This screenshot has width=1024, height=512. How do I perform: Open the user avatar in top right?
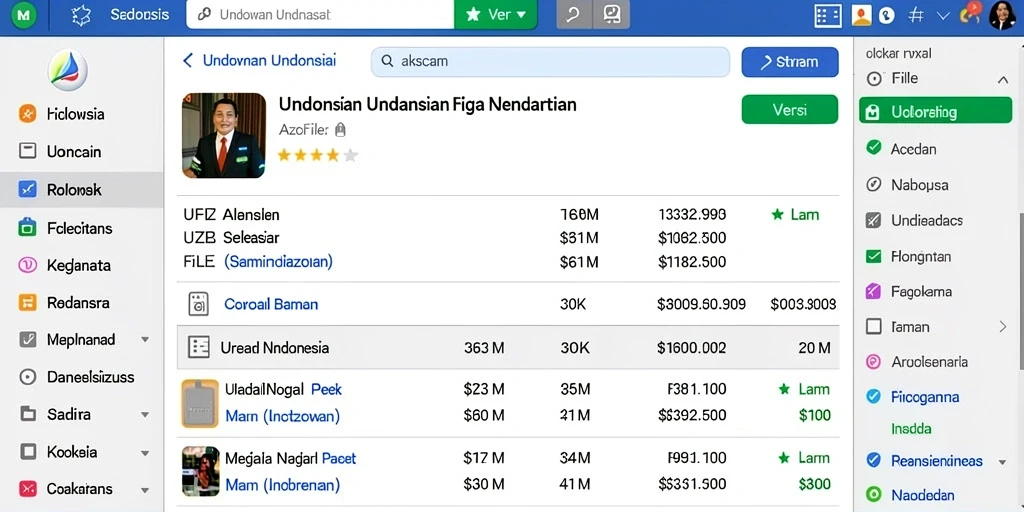[x=1002, y=15]
